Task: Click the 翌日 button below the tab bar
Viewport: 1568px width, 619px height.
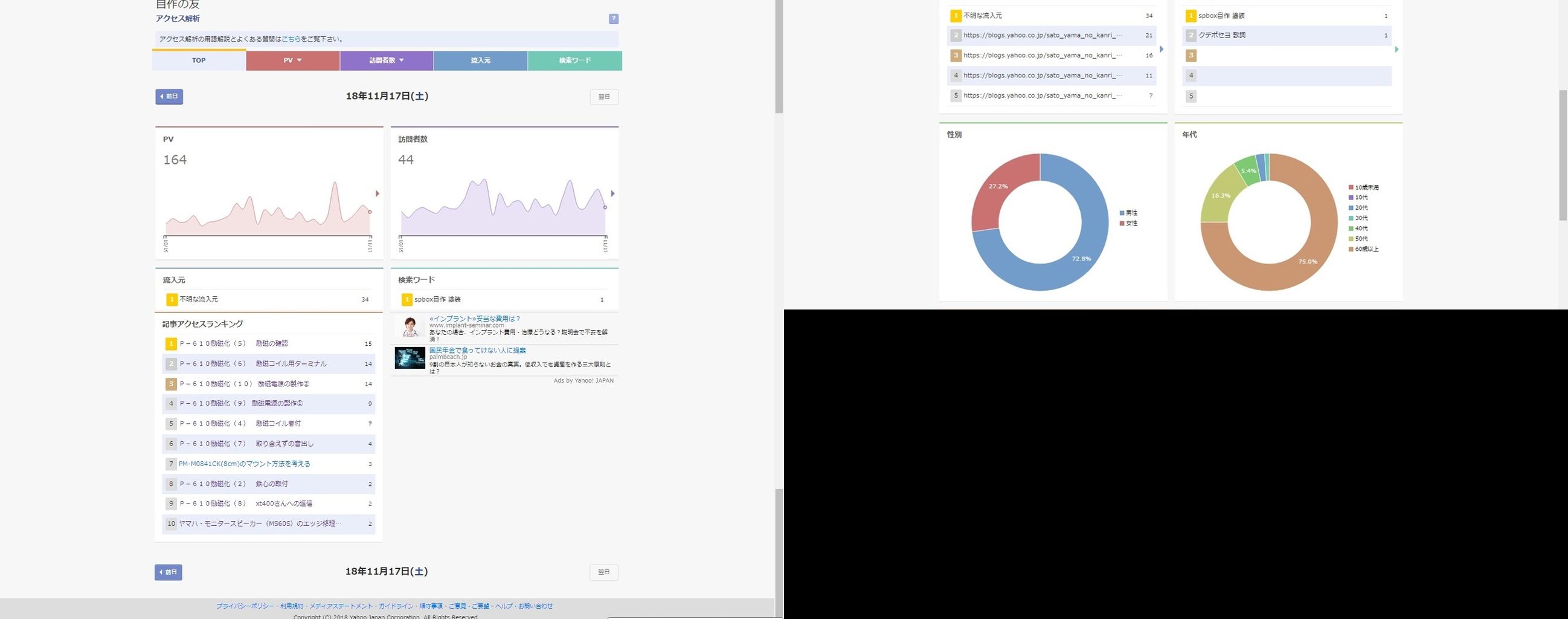Action: [604, 97]
